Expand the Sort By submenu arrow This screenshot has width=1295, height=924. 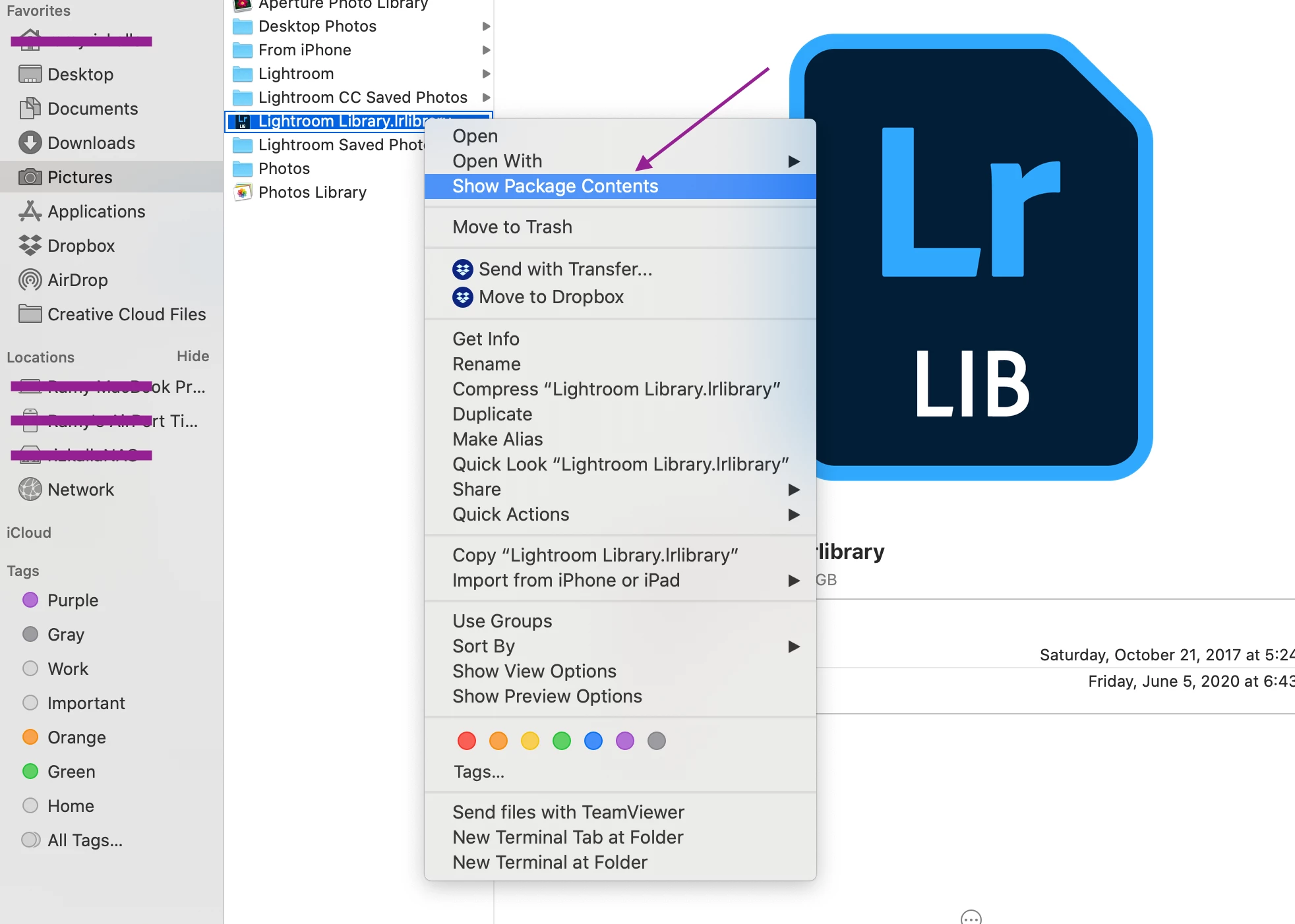tap(794, 647)
